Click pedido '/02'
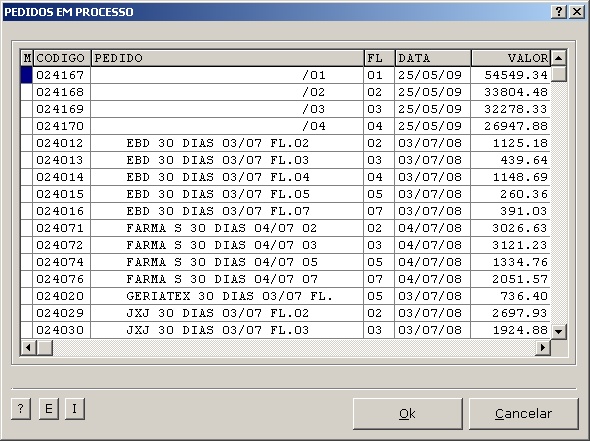590x441 pixels. click(314, 92)
